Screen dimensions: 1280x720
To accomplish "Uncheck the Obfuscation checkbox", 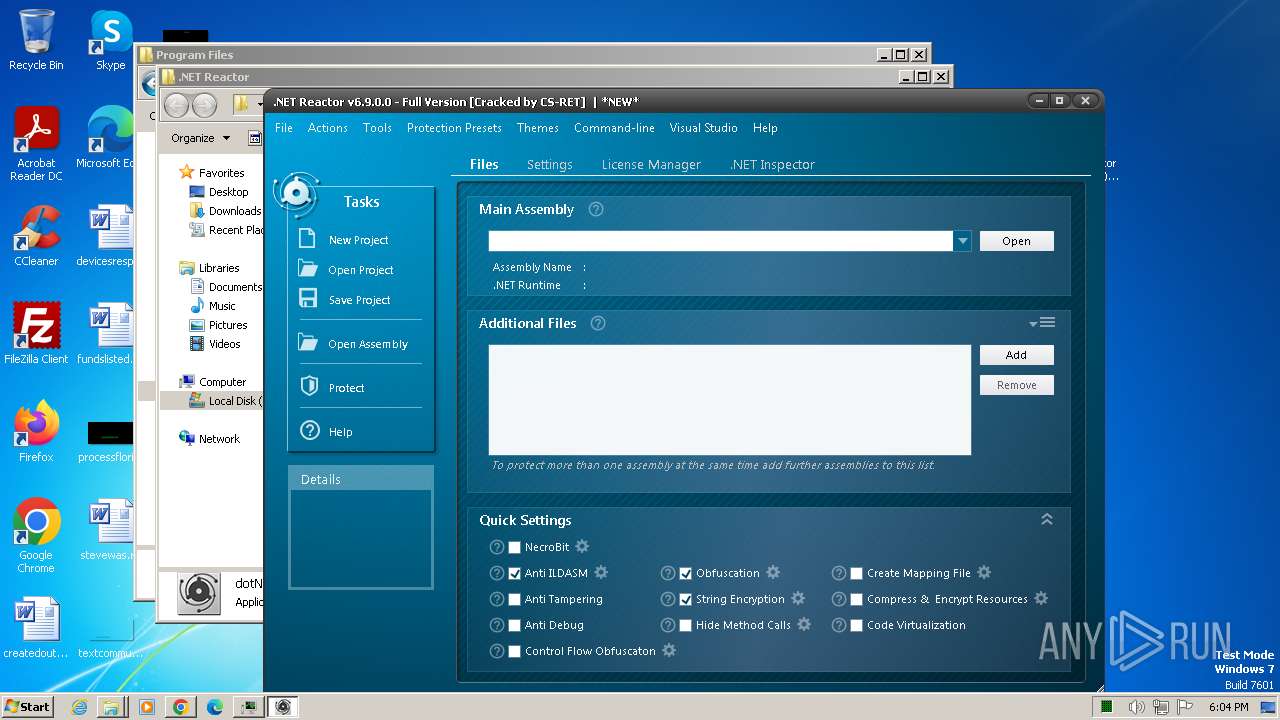I will (x=685, y=573).
